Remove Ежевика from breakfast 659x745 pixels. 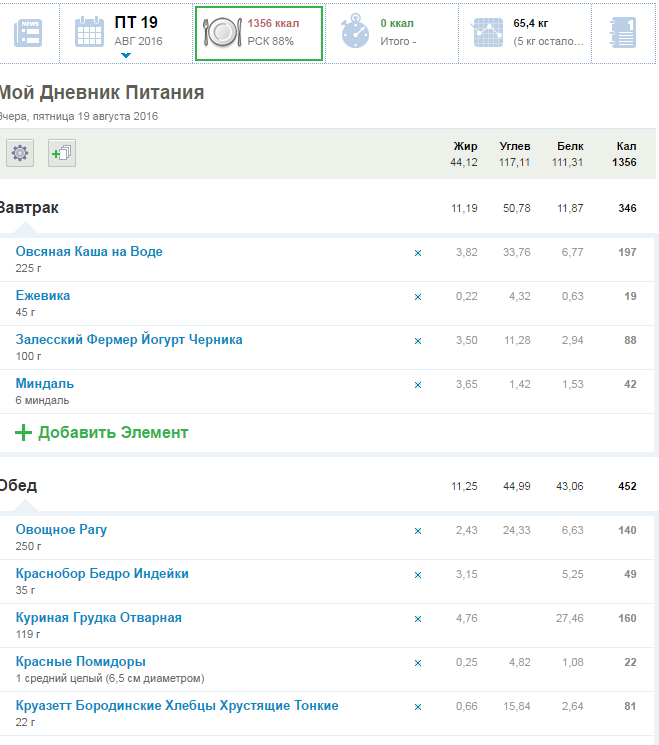pyautogui.click(x=418, y=297)
